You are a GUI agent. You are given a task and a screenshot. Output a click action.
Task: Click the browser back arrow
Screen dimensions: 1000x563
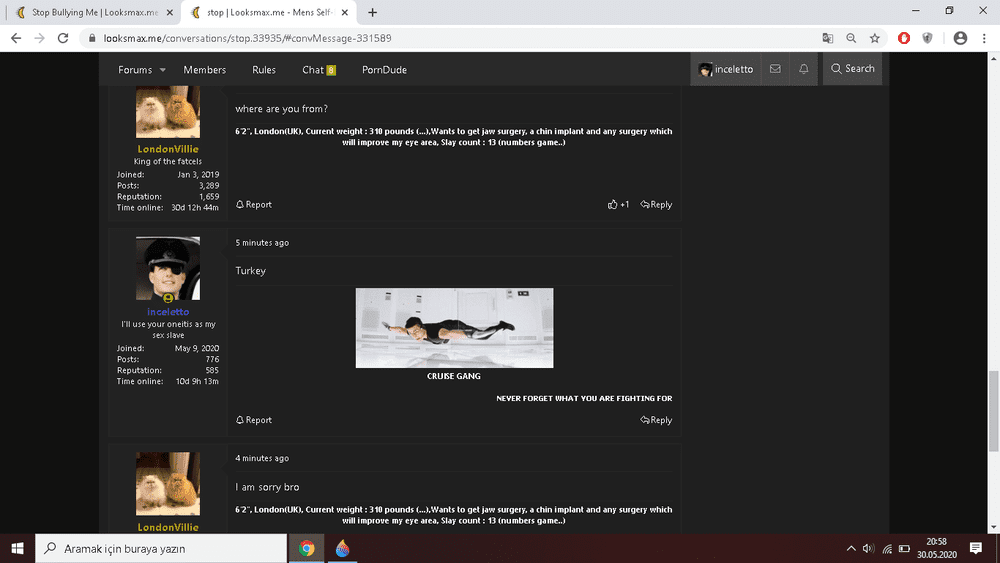pyautogui.click(x=16, y=38)
